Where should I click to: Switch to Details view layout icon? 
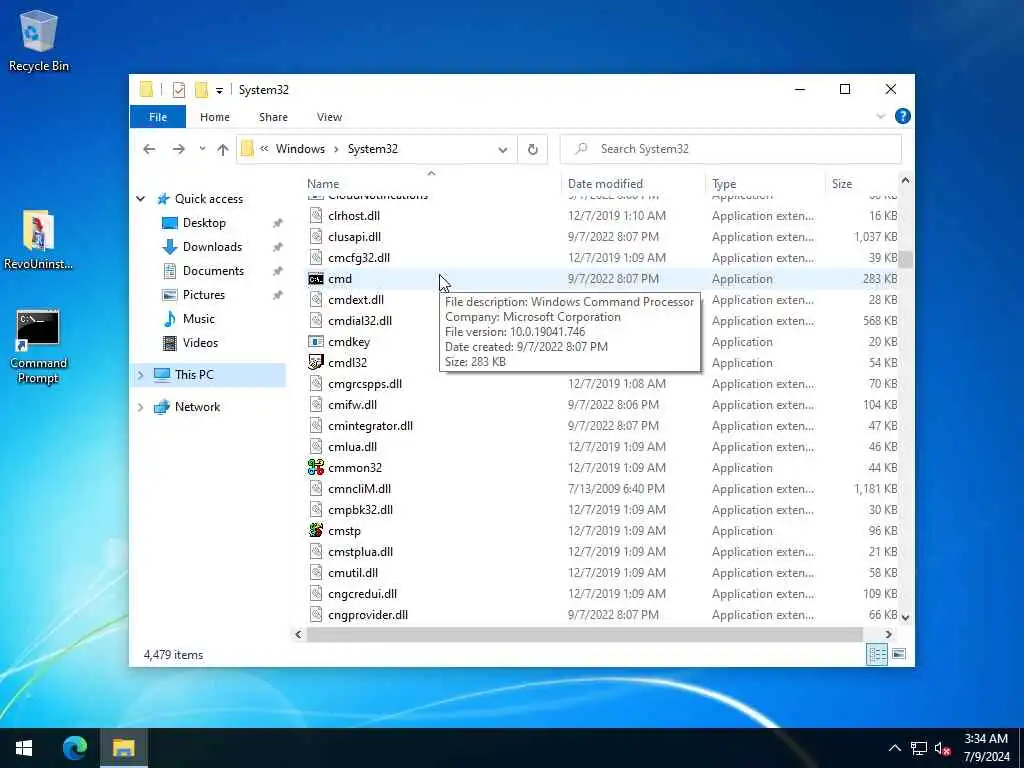click(877, 654)
